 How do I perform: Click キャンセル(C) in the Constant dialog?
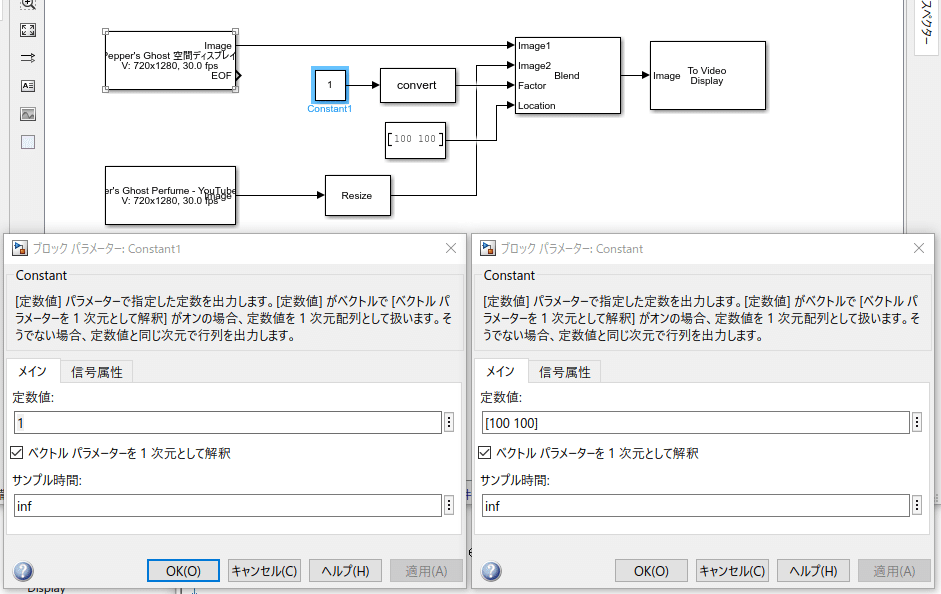coord(732,571)
